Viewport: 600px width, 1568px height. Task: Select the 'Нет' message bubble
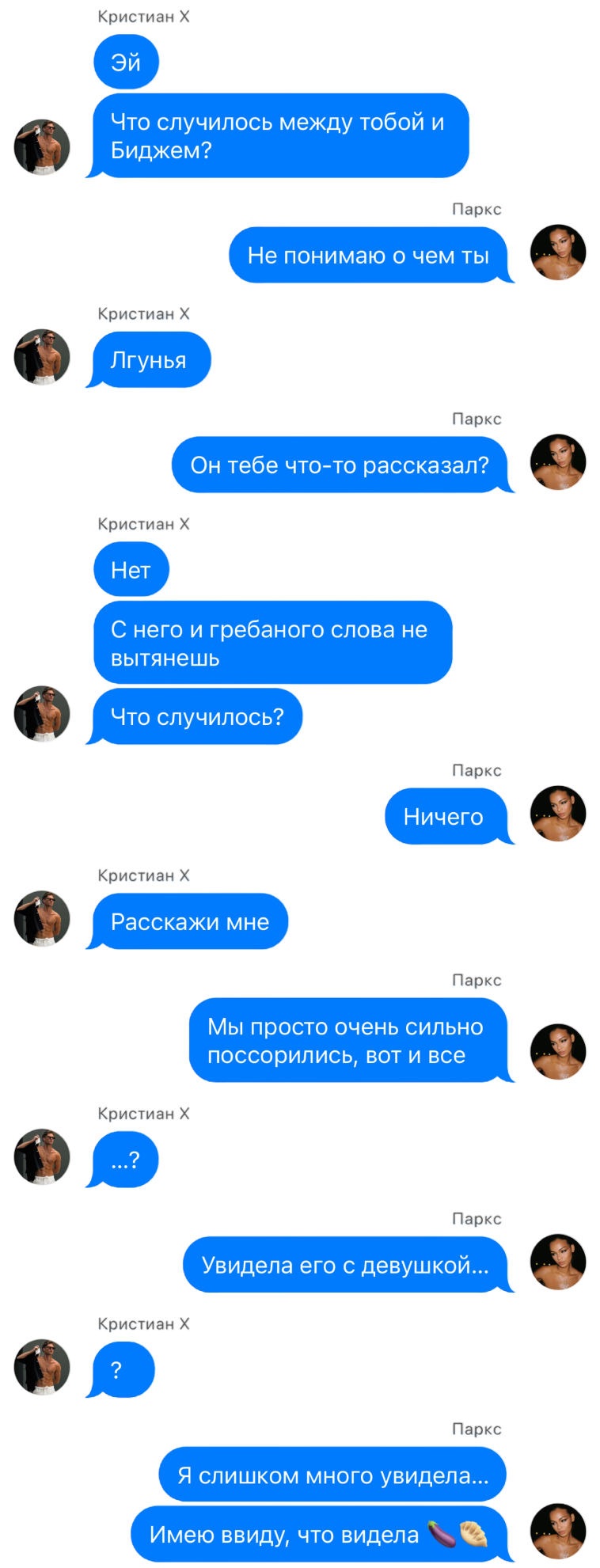(131, 570)
